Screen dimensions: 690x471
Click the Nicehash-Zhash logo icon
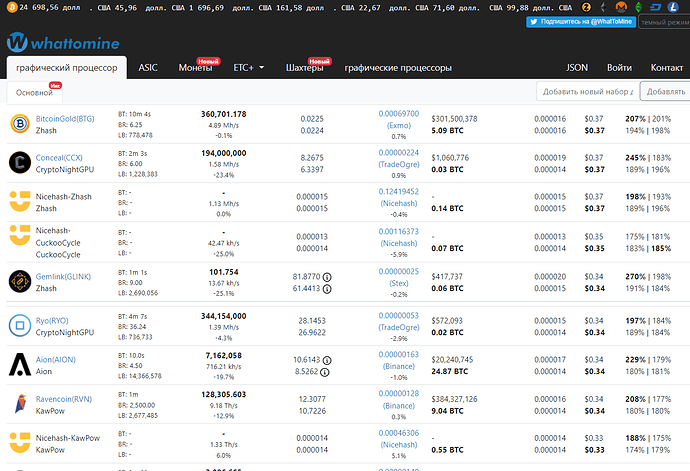pyautogui.click(x=20, y=202)
